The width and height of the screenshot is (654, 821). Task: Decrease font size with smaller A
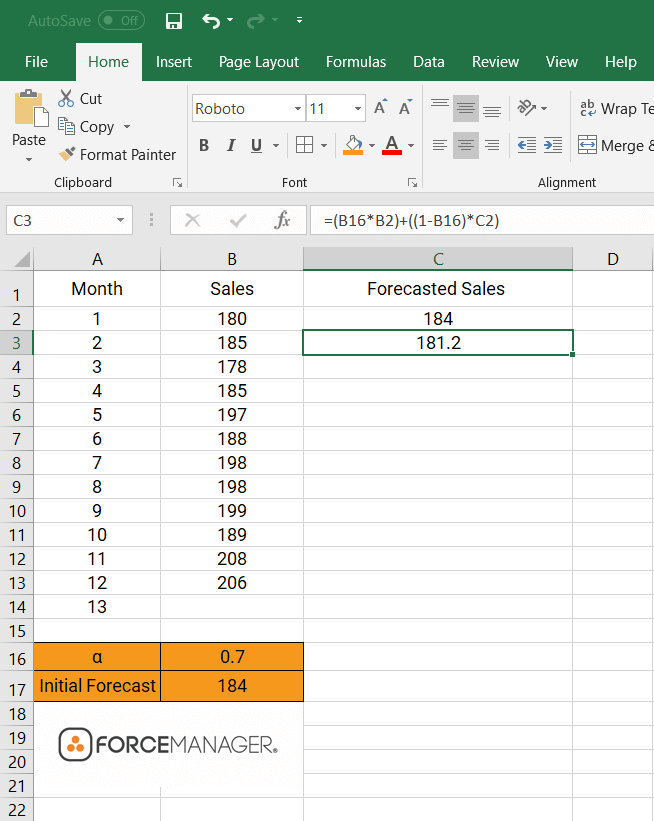405,107
